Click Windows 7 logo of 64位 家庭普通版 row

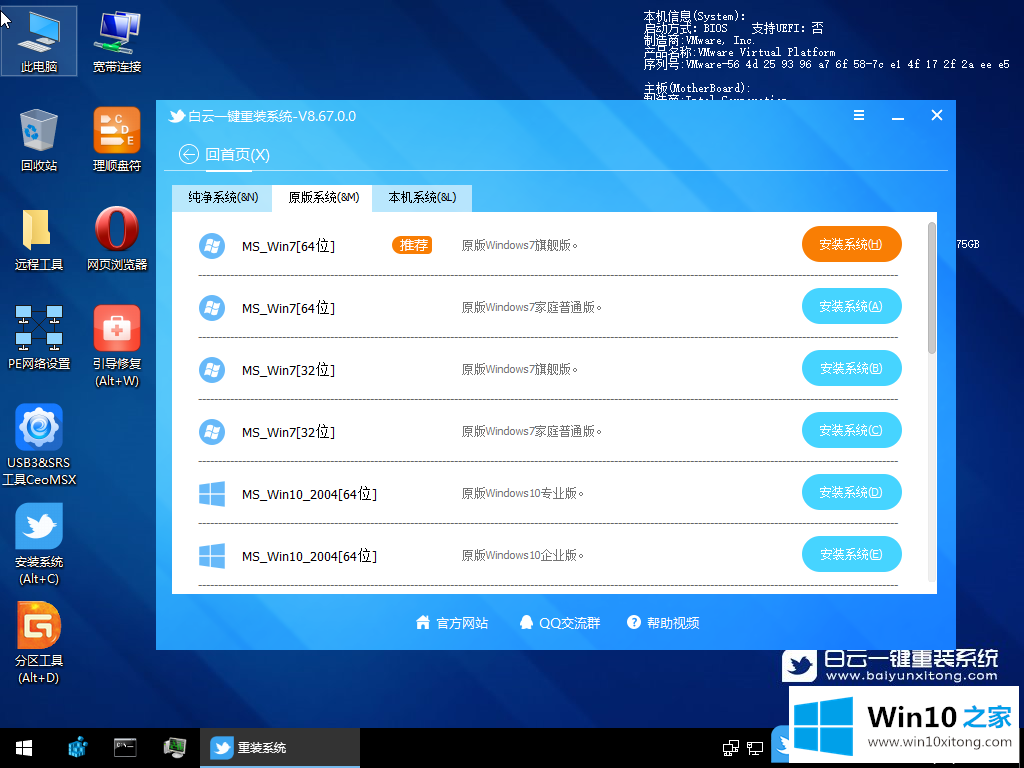pyautogui.click(x=212, y=308)
